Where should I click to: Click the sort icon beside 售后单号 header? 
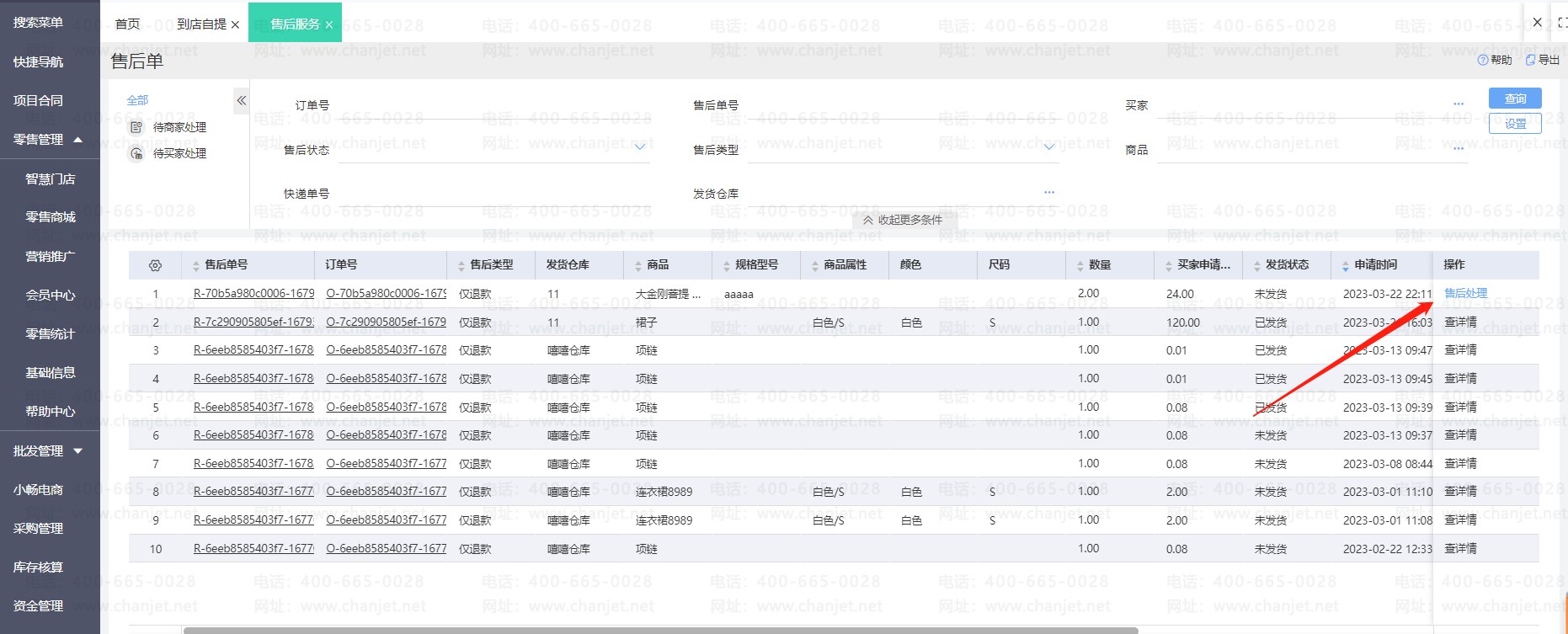tap(196, 266)
